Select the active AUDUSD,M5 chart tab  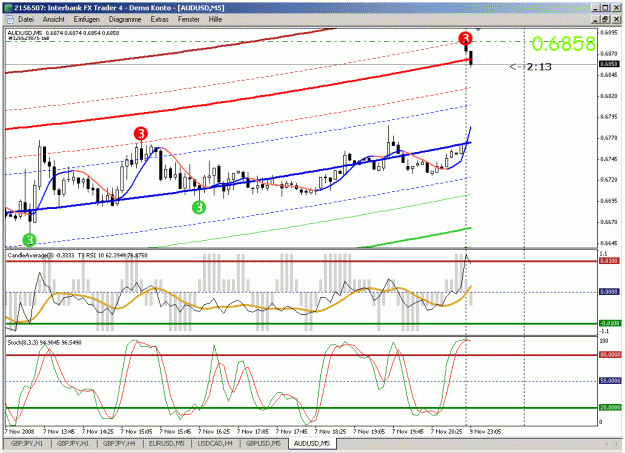pos(312,443)
